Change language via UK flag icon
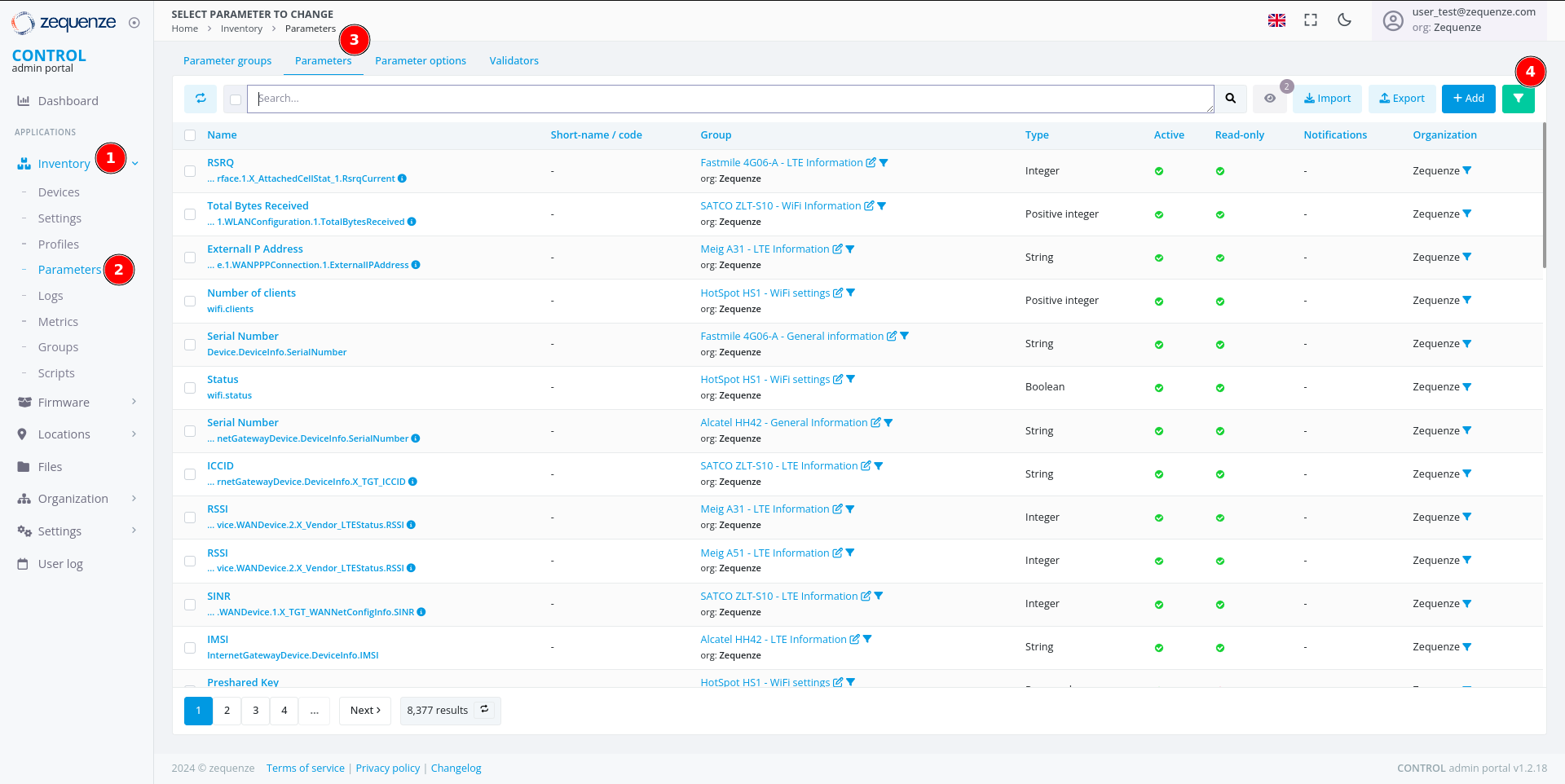Screen dimensions: 1565x784 coord(1276,20)
